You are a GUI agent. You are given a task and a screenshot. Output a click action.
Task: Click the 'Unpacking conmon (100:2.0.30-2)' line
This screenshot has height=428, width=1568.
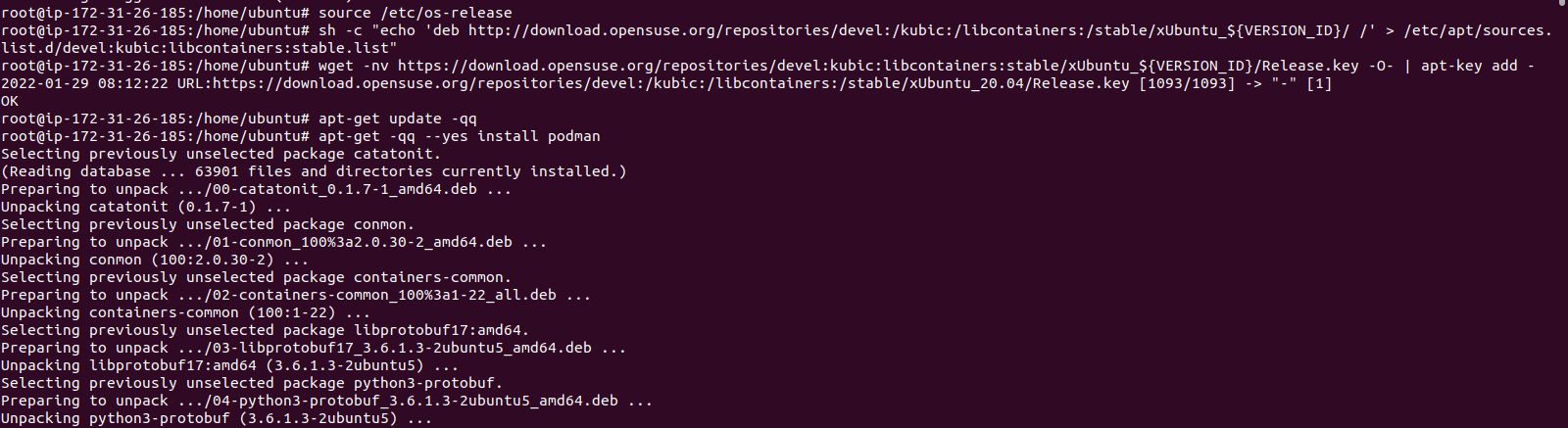(x=155, y=260)
